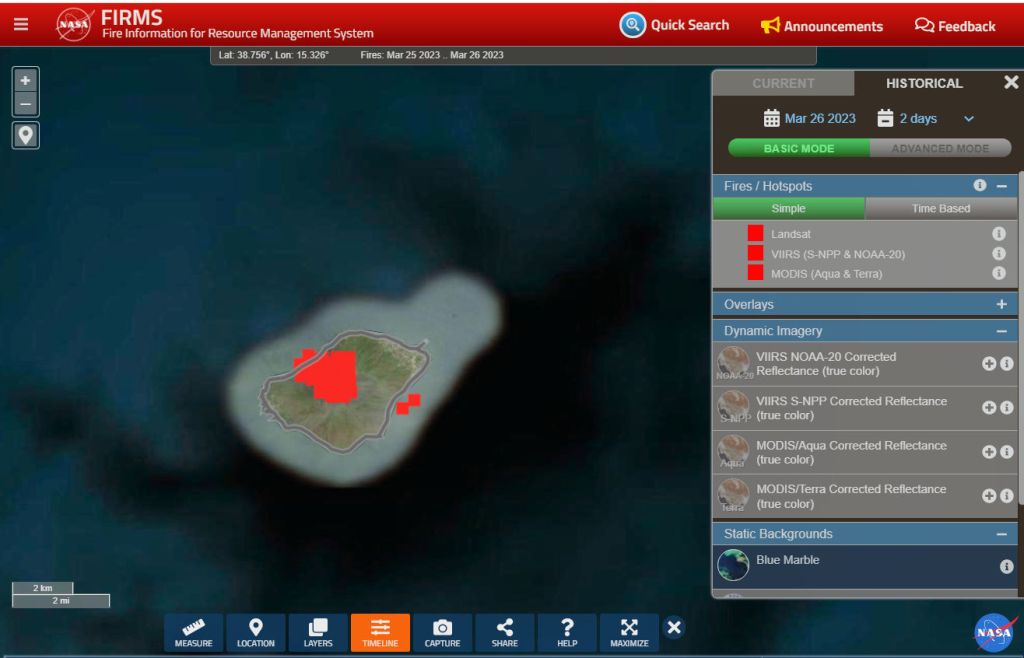The height and width of the screenshot is (658, 1024).
Task: Collapse the Dynamic Imagery section
Action: click(1001, 331)
